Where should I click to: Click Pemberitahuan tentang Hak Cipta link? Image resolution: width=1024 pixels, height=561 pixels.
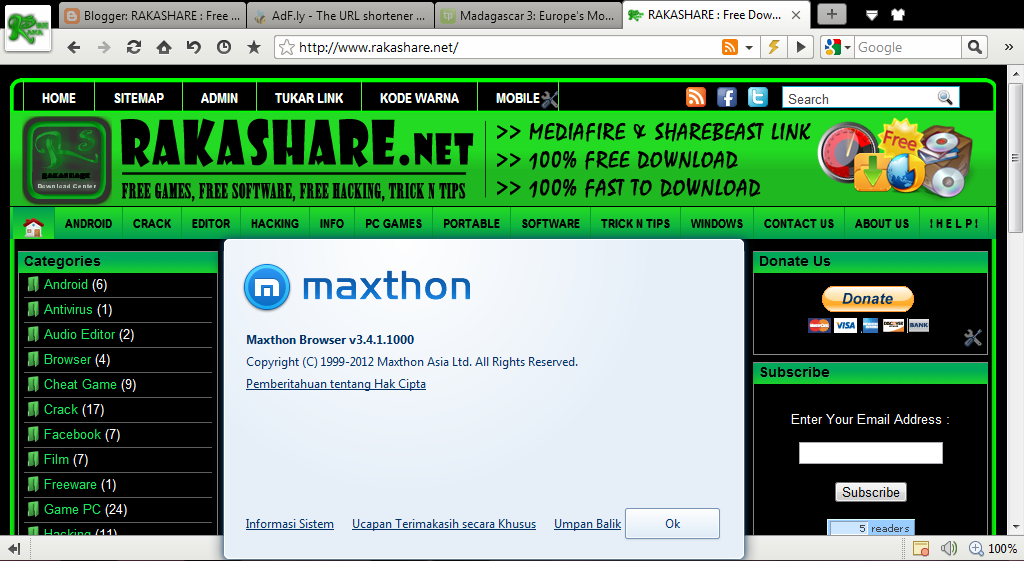pos(336,384)
